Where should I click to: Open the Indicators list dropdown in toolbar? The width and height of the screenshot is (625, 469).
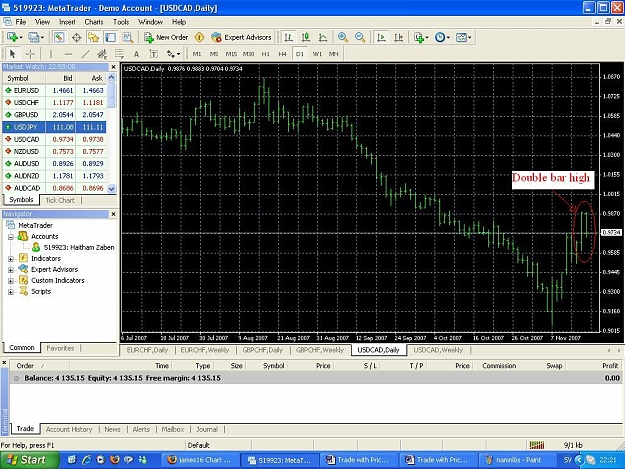point(421,37)
